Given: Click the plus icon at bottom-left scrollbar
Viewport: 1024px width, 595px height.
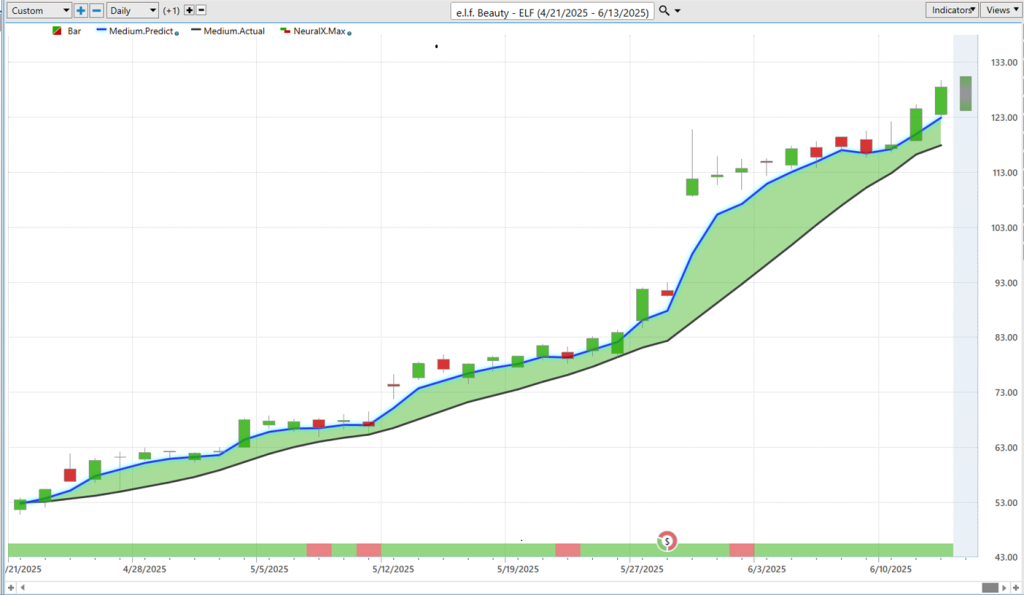Looking at the screenshot, I should coord(10,588).
